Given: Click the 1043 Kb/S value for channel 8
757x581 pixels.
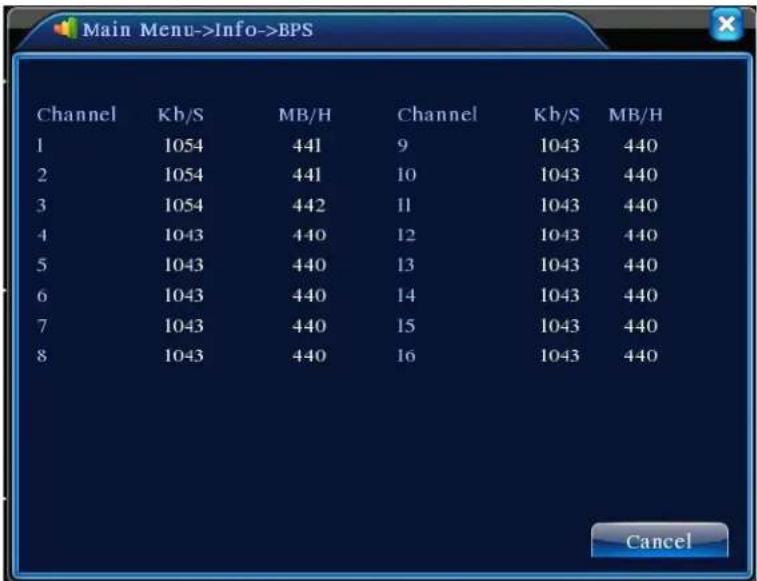Looking at the screenshot, I should [183, 356].
